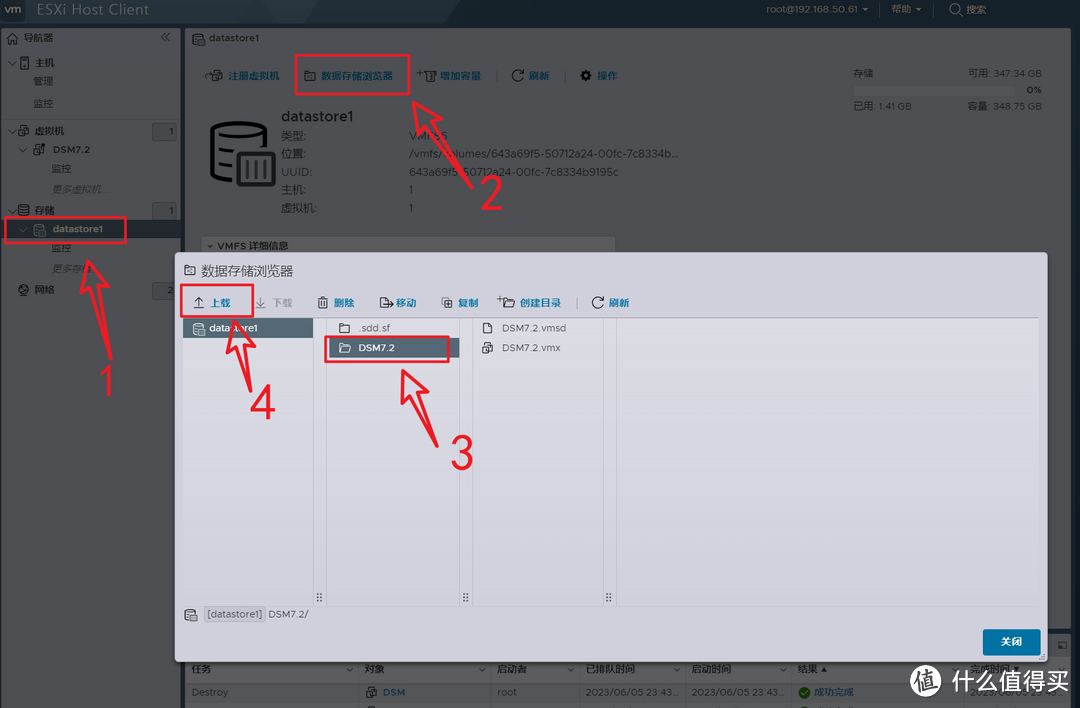1080x708 pixels.
Task: Open the Help (帮助) dropdown
Action: (906, 10)
